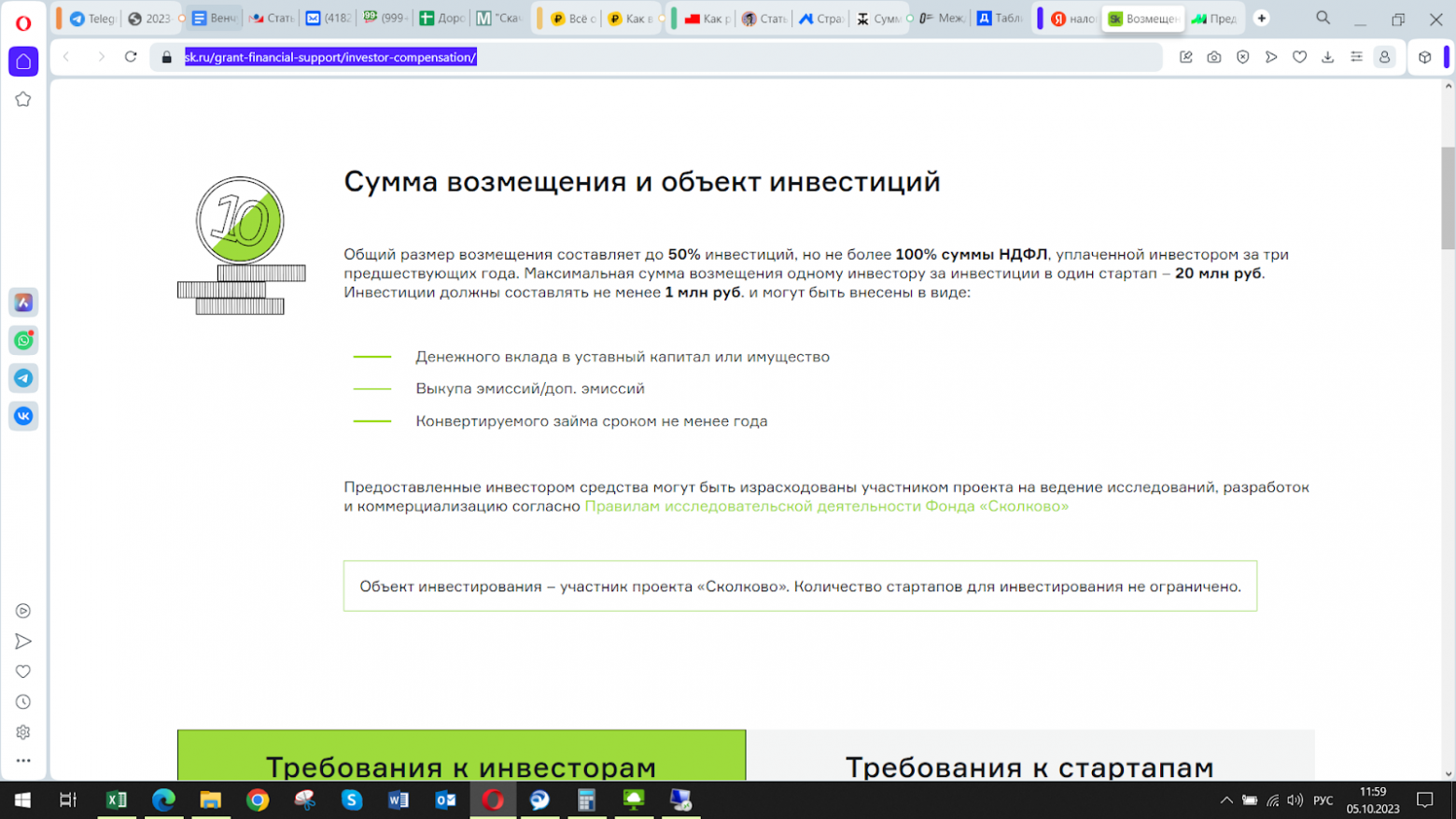1456x819 pixels.
Task: Show hidden system tray icons
Action: click(1226, 800)
